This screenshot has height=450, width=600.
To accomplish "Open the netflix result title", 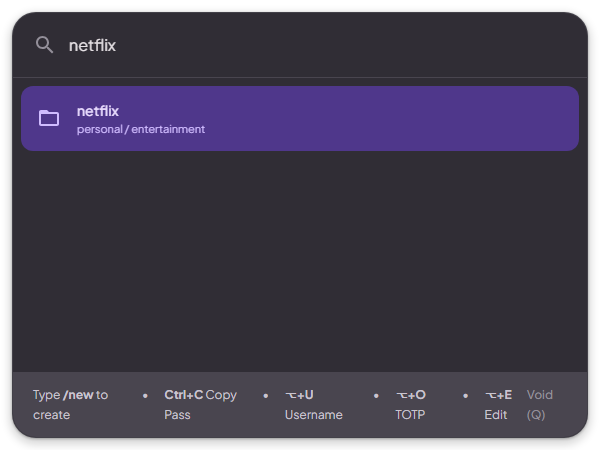I will click(98, 111).
